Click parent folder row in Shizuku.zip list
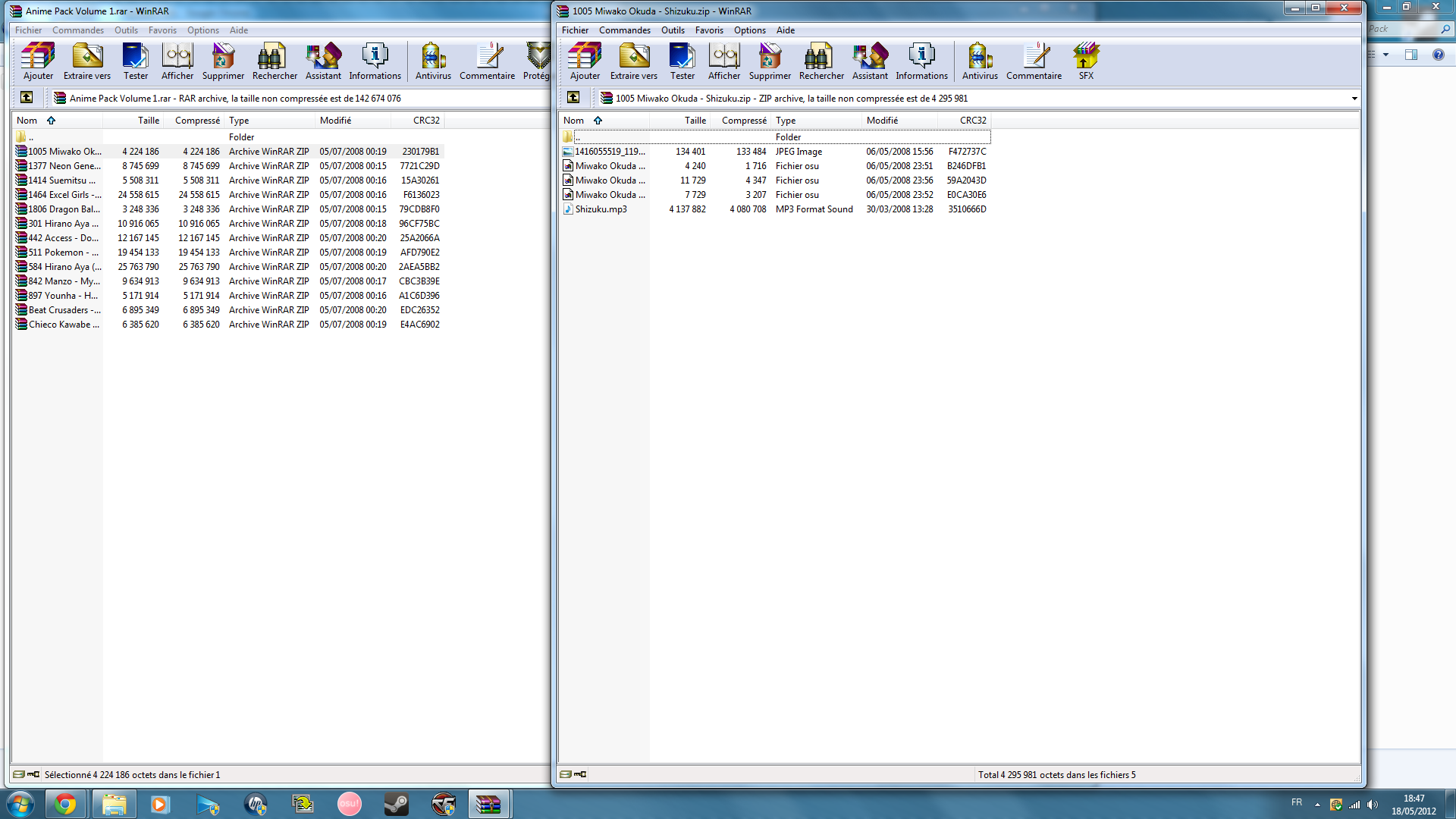Image resolution: width=1456 pixels, height=819 pixels. pos(776,137)
